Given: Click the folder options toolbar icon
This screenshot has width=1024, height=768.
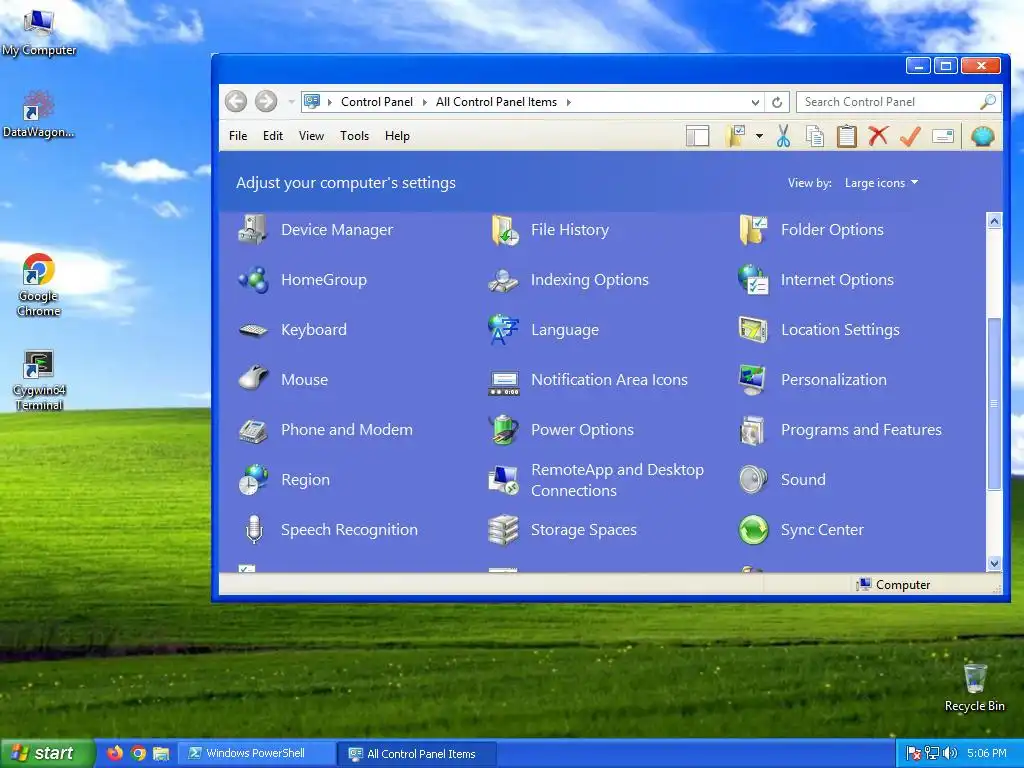Looking at the screenshot, I should point(735,136).
